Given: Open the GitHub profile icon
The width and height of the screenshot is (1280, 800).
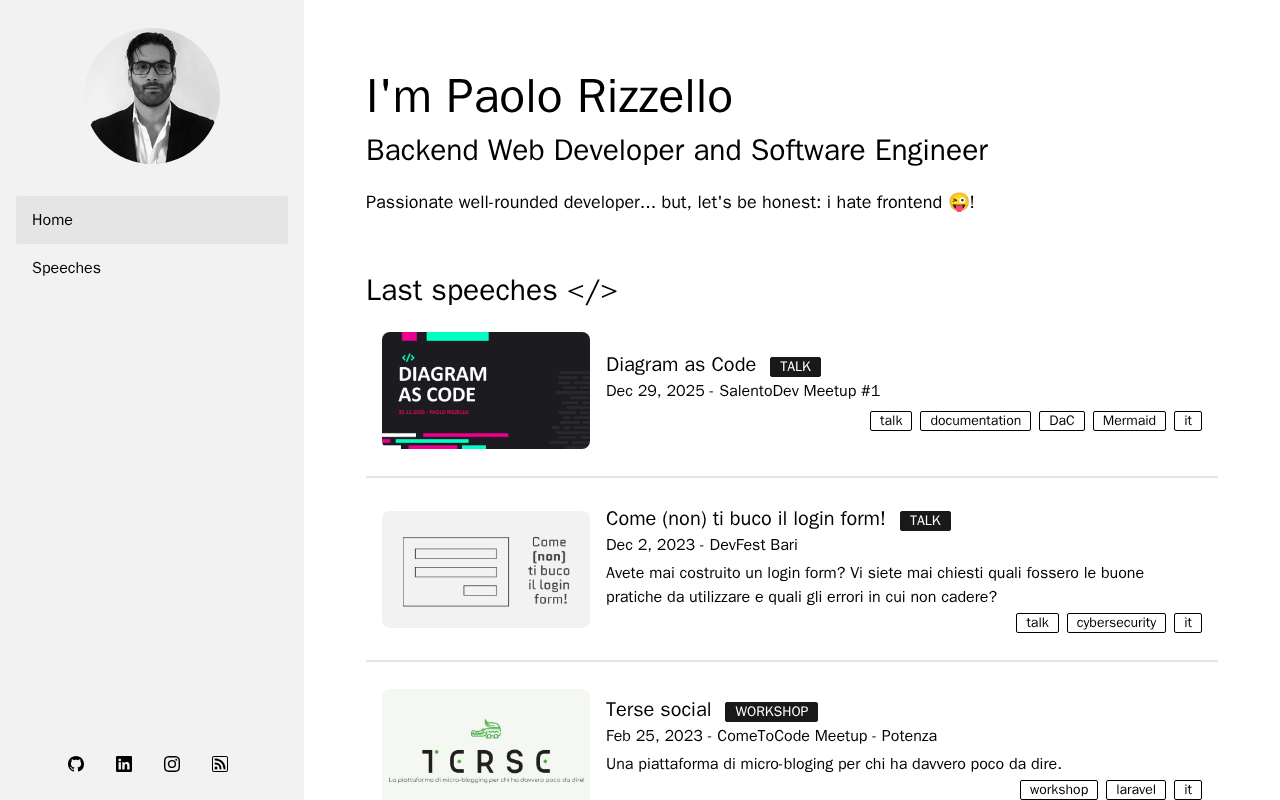Looking at the screenshot, I should 76,764.
